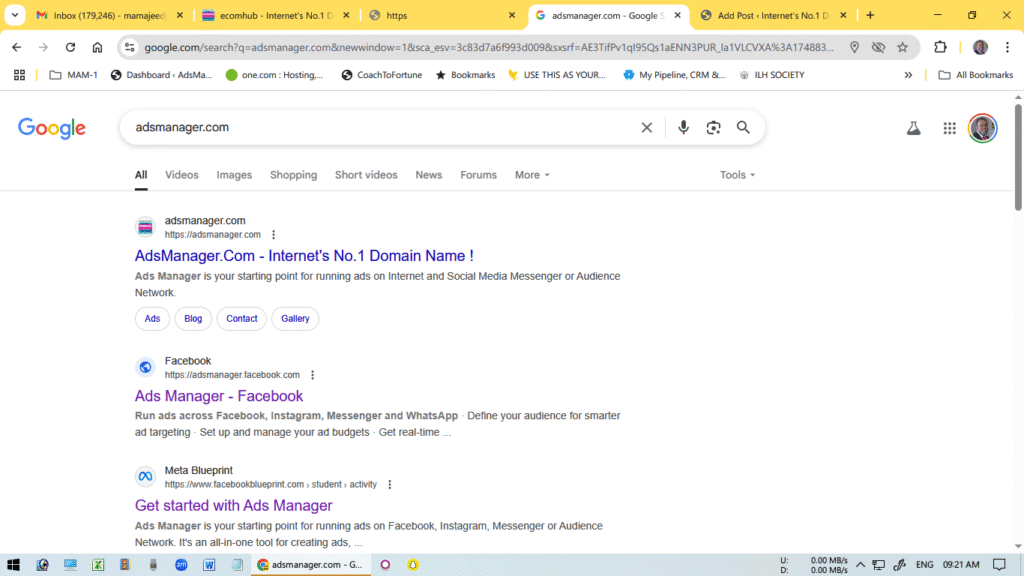Open the Ads Manager - Facebook result
The image size is (1024, 576).
(219, 396)
